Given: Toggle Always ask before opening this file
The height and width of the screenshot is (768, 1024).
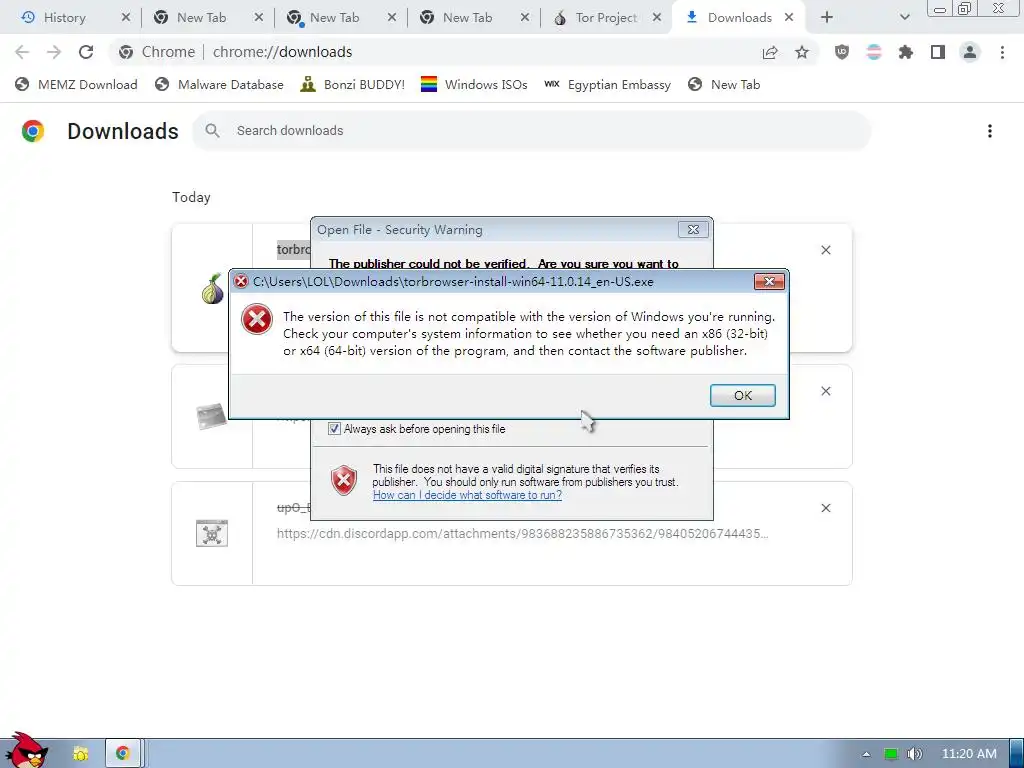Looking at the screenshot, I should tap(334, 429).
